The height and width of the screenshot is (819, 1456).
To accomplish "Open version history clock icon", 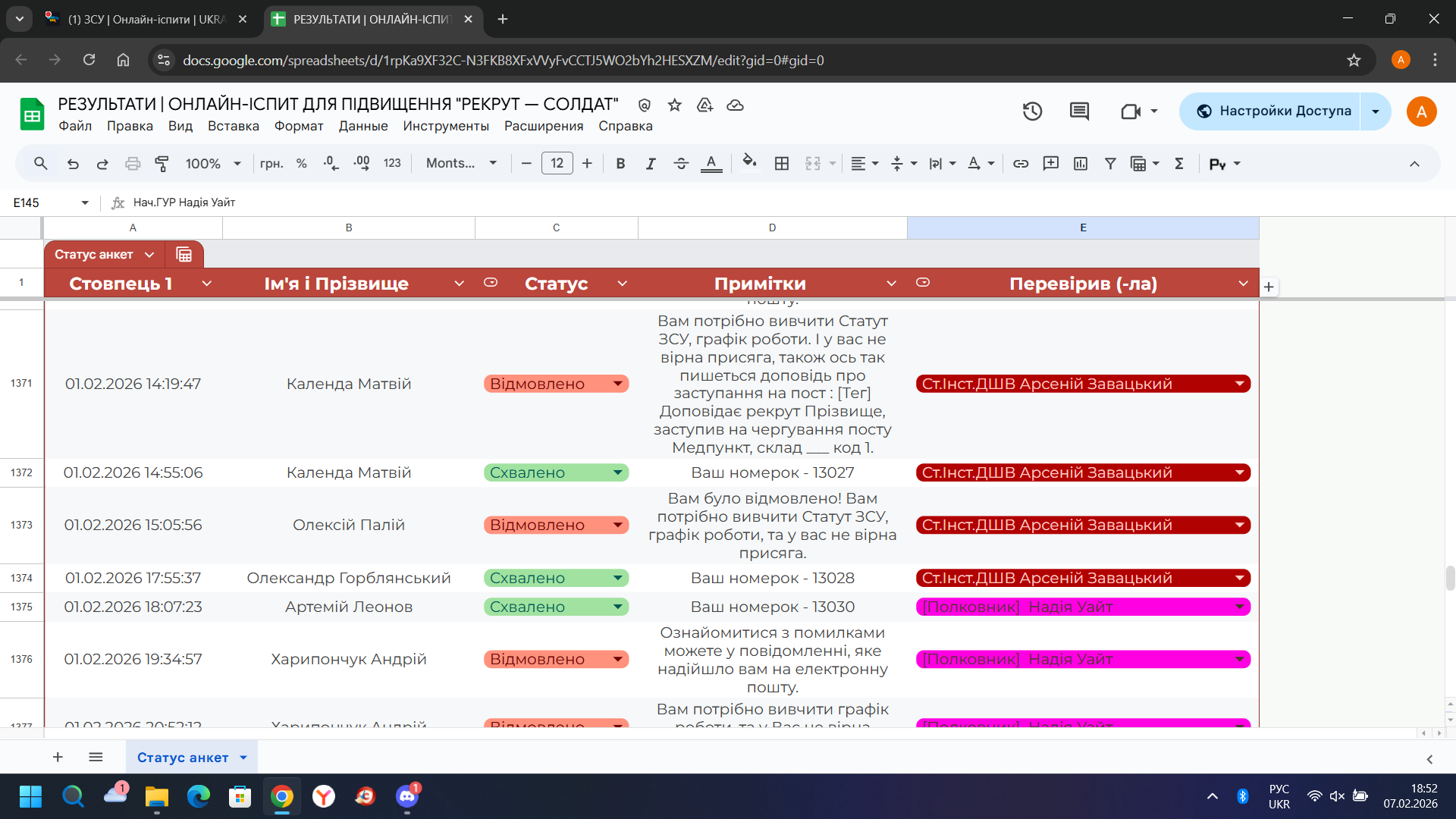I will click(x=1032, y=111).
